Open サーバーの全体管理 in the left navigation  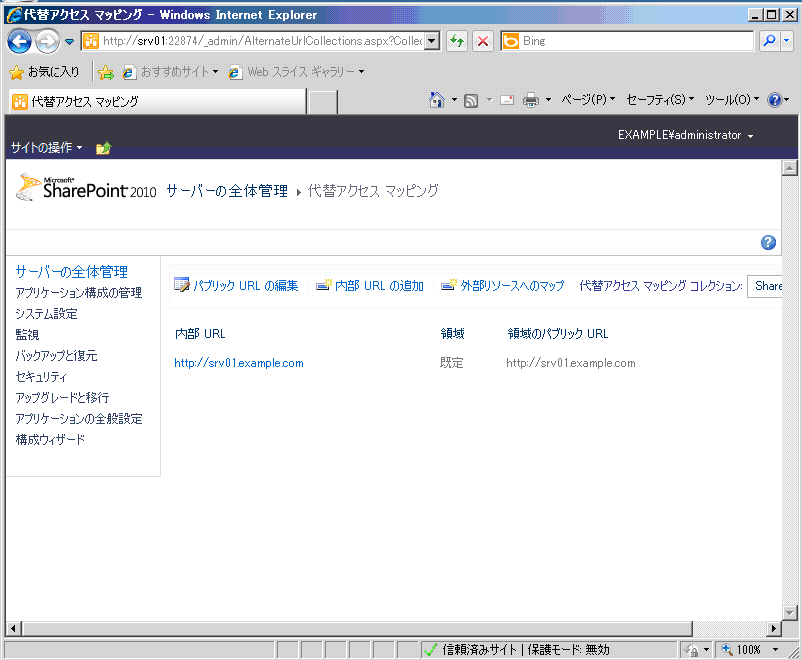point(72,272)
